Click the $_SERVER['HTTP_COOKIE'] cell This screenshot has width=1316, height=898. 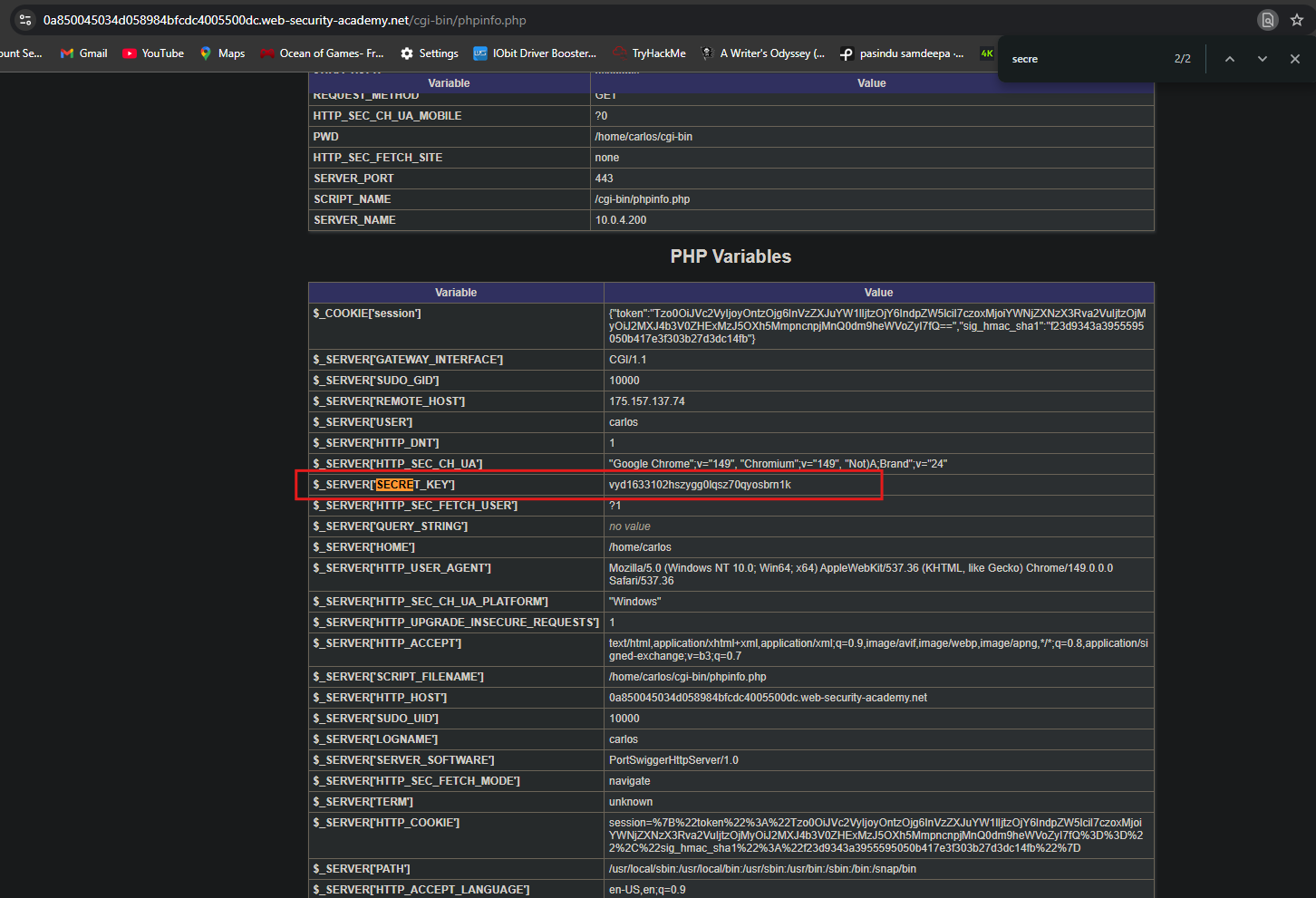coord(456,835)
